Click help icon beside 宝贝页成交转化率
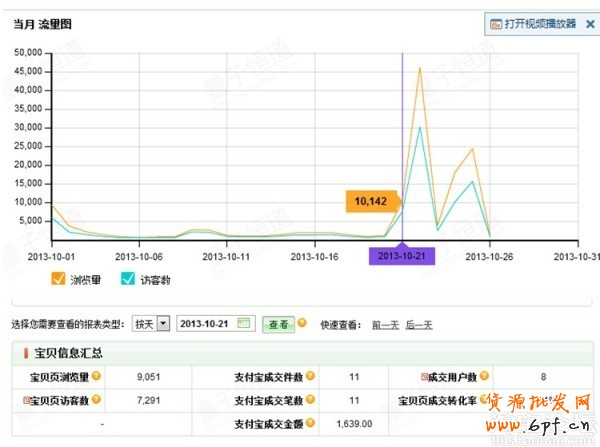The image size is (600, 447). click(486, 400)
